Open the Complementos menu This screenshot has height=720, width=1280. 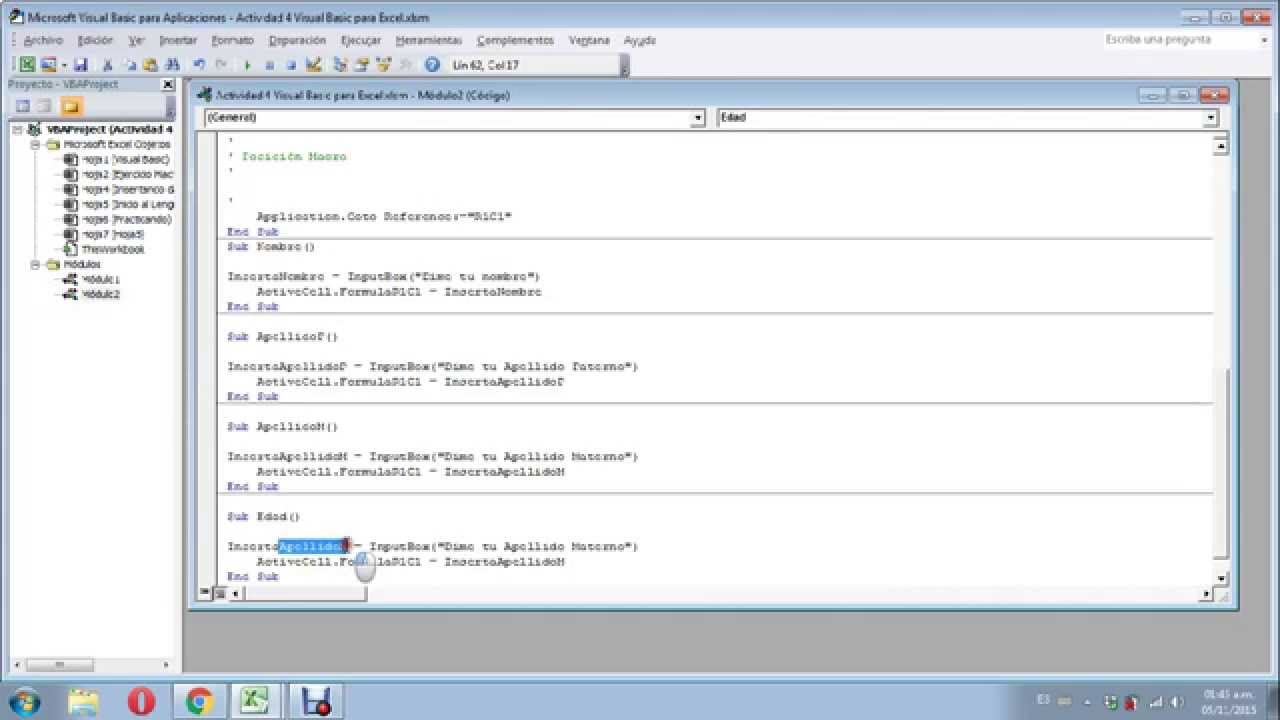[x=515, y=40]
